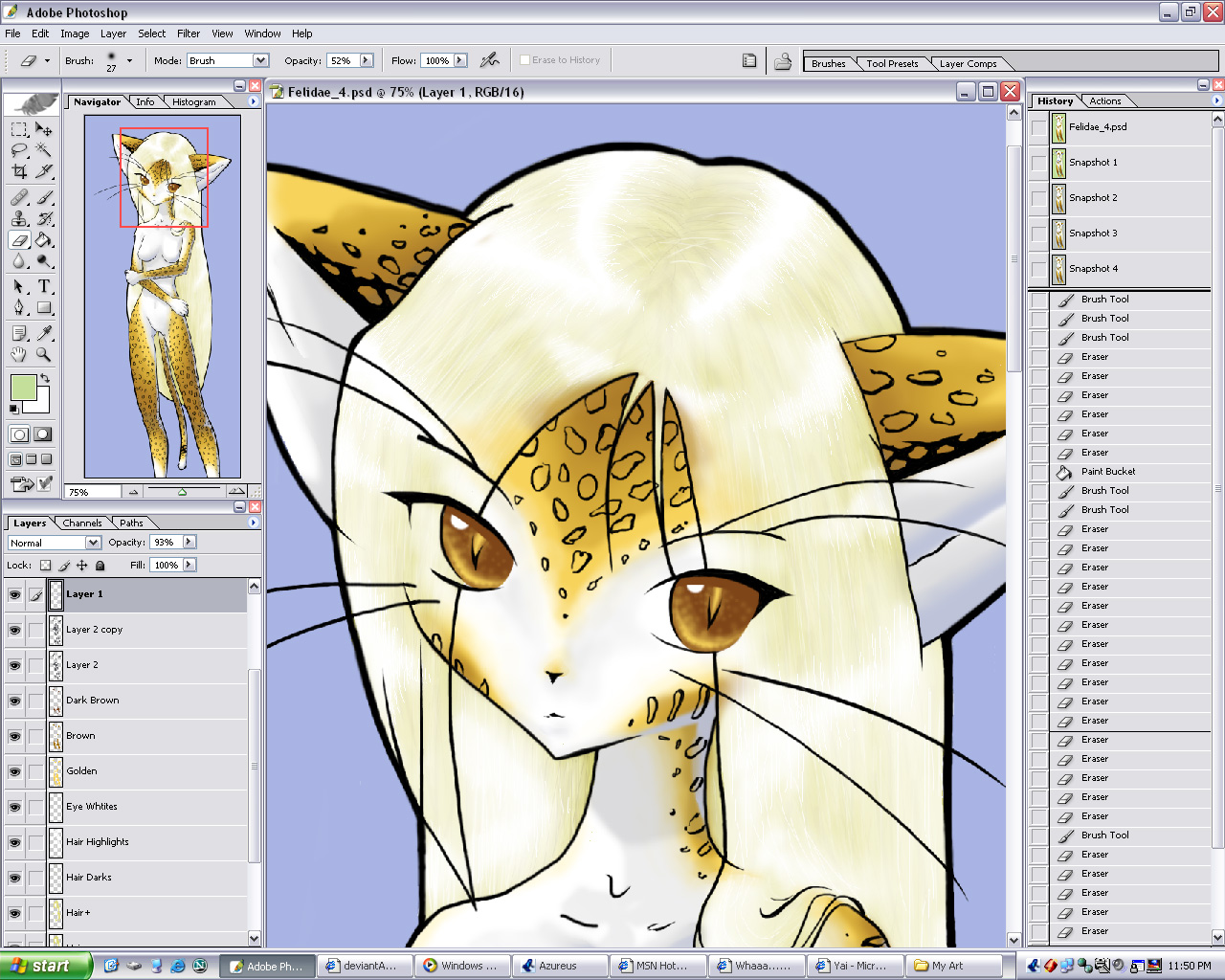
Task: Toggle visibility of Dark Brown layer
Action: click(x=14, y=702)
